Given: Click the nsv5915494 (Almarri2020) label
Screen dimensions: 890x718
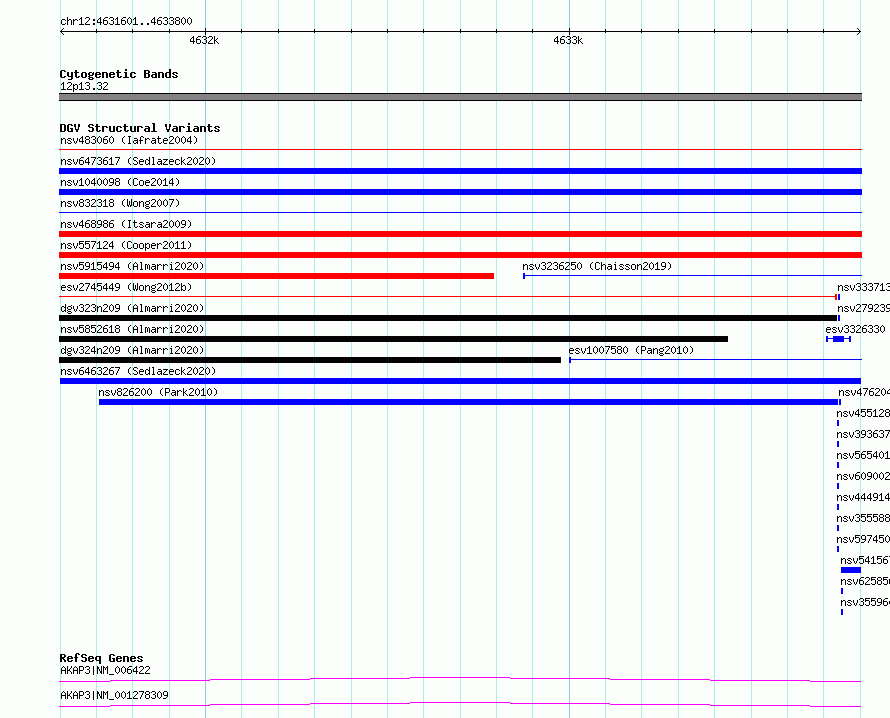Looking at the screenshot, I should click(x=132, y=266).
